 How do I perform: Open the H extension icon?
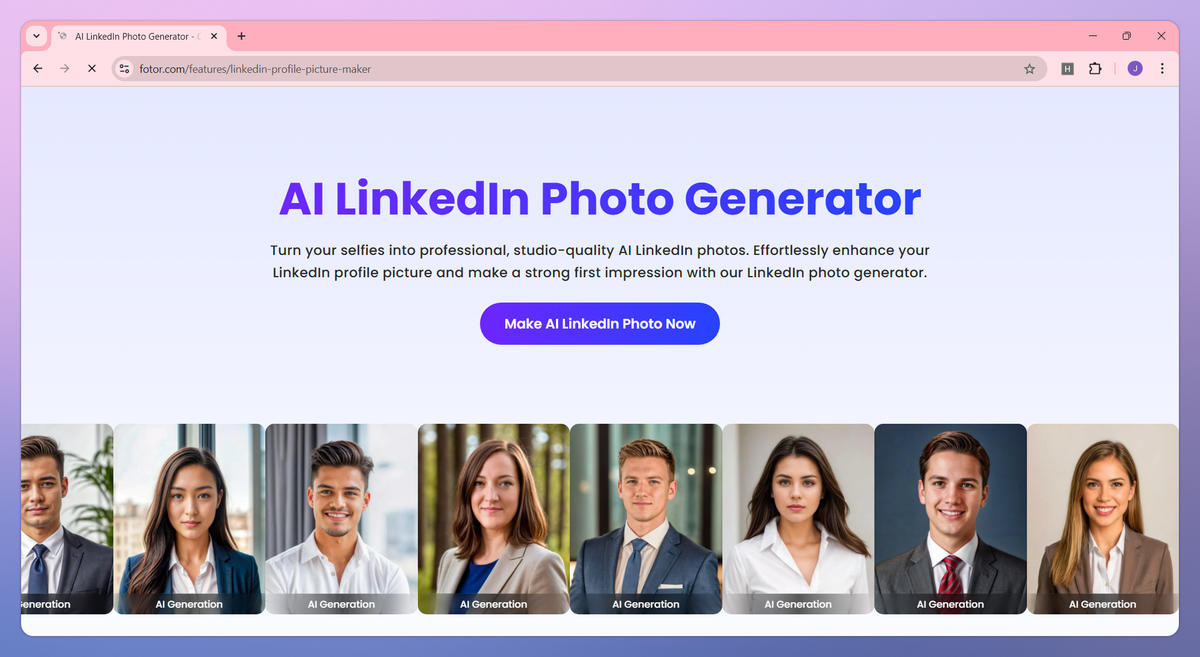[x=1067, y=69]
